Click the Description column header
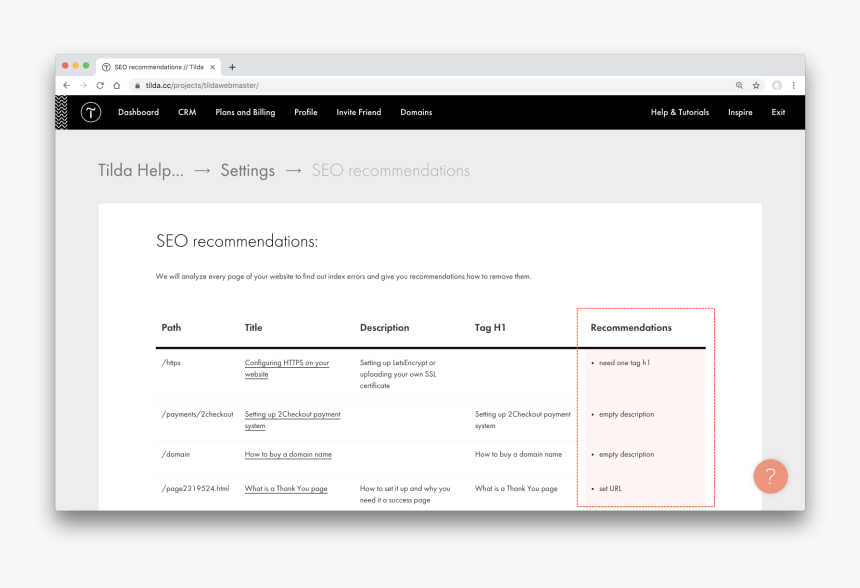The width and height of the screenshot is (860, 588). pyautogui.click(x=384, y=328)
